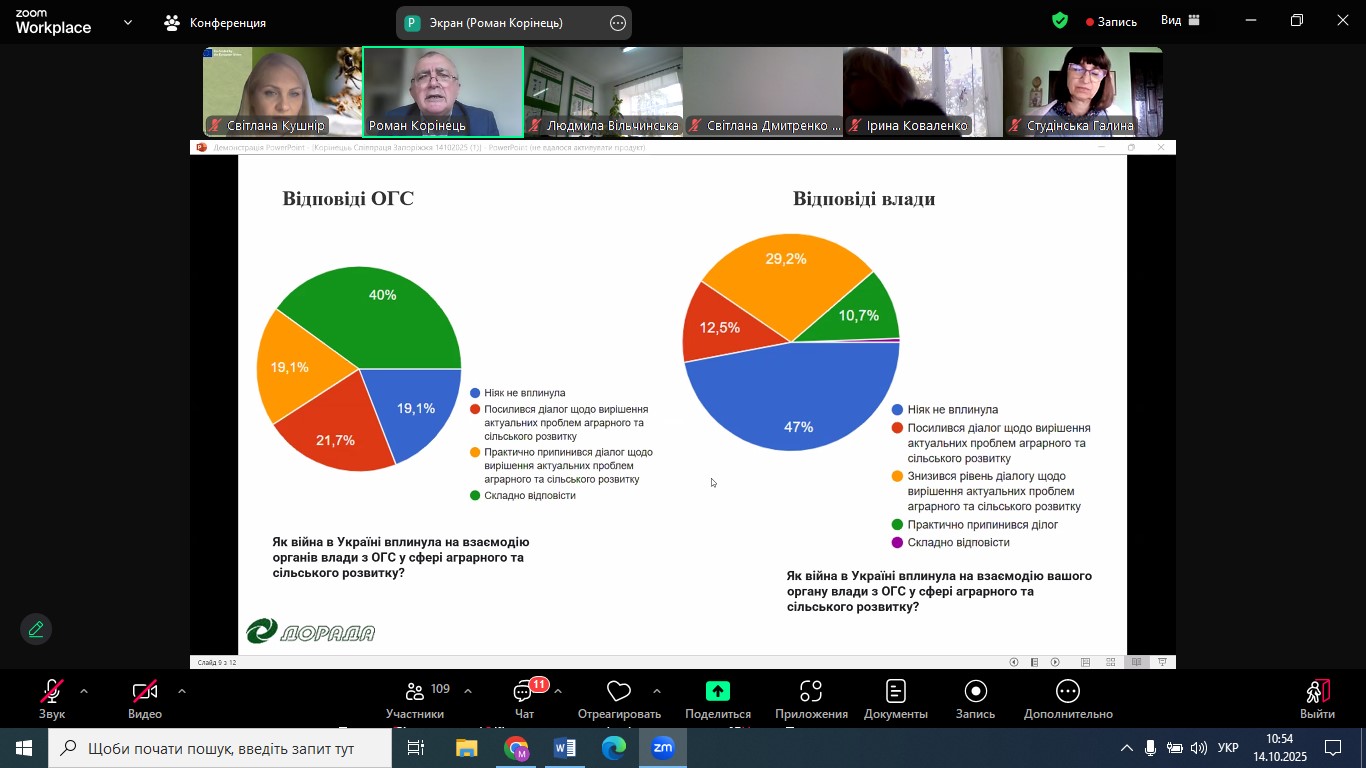Image resolution: width=1366 pixels, height=768 pixels.
Task: Open the Documents panel
Action: click(896, 699)
